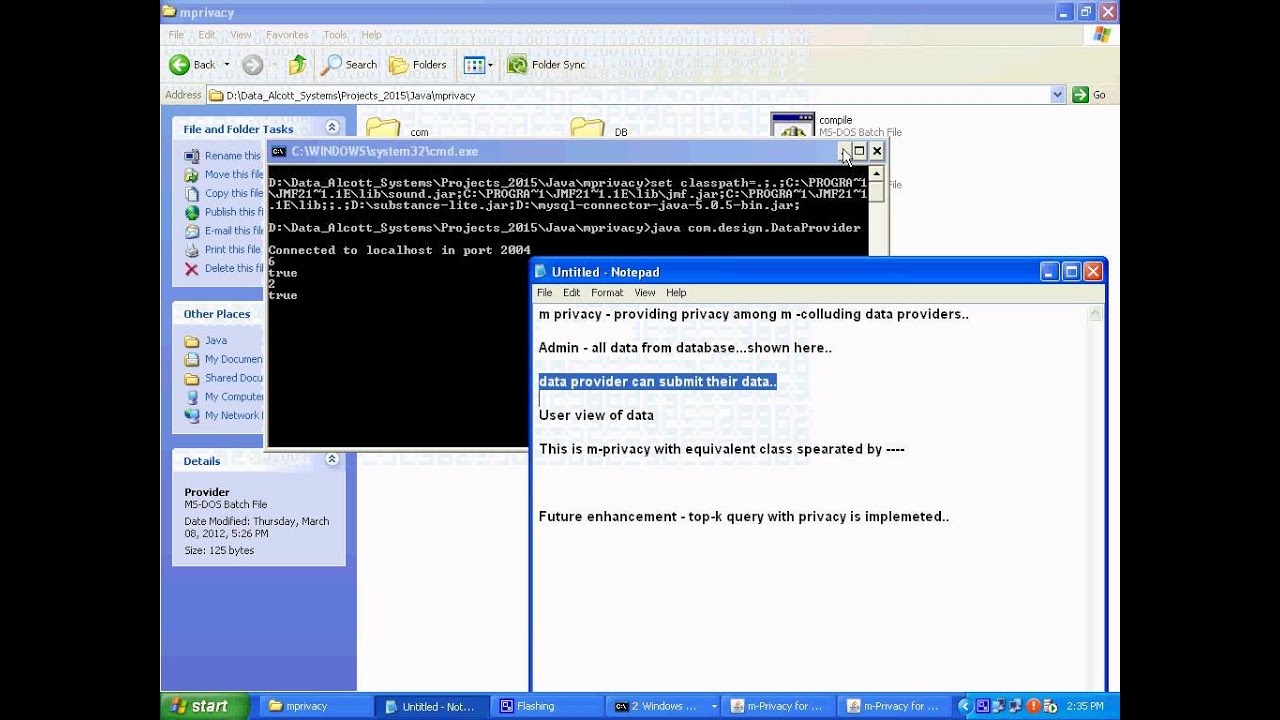Open the Views dropdown in toolbar

tap(478, 65)
